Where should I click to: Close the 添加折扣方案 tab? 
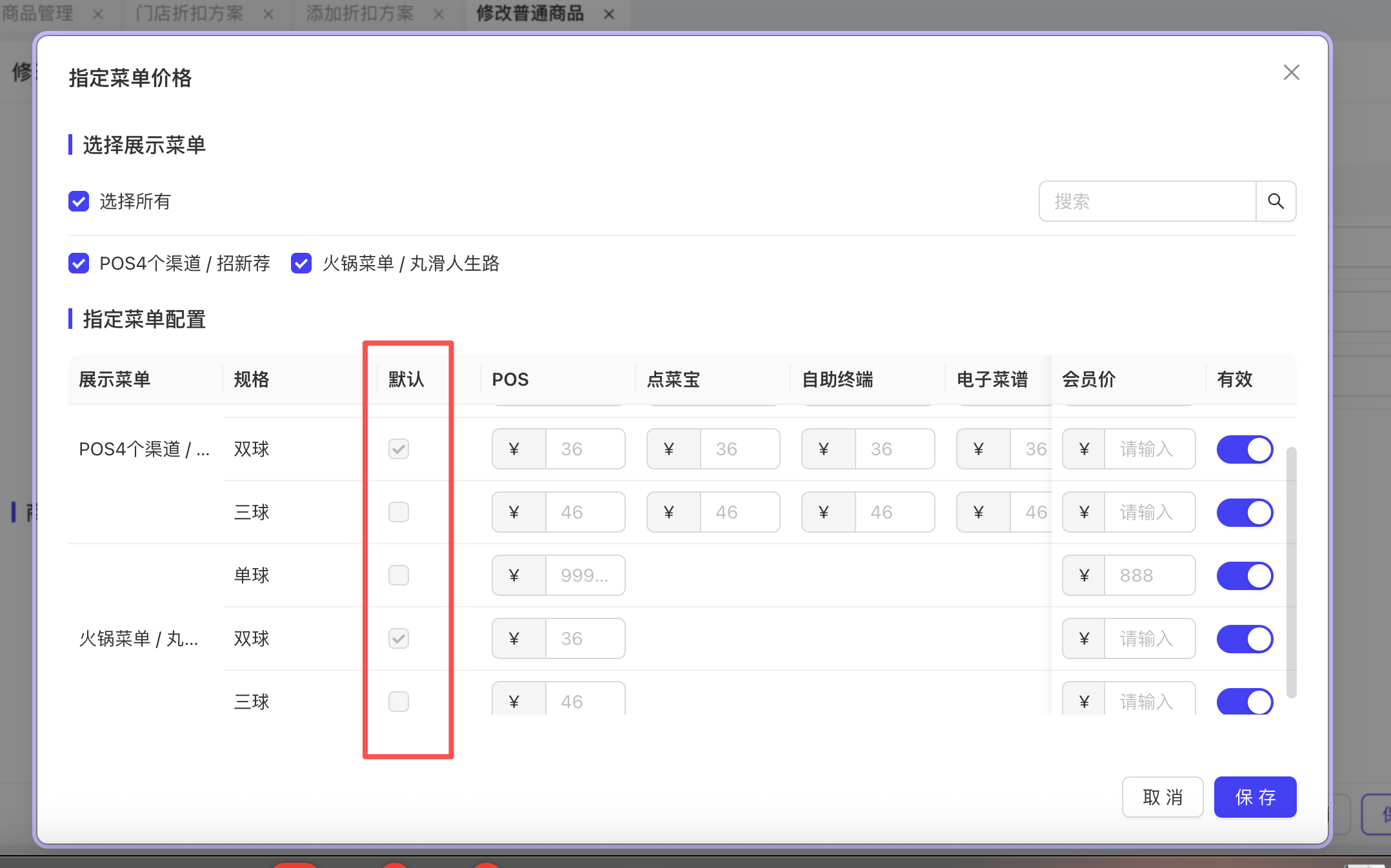point(439,14)
